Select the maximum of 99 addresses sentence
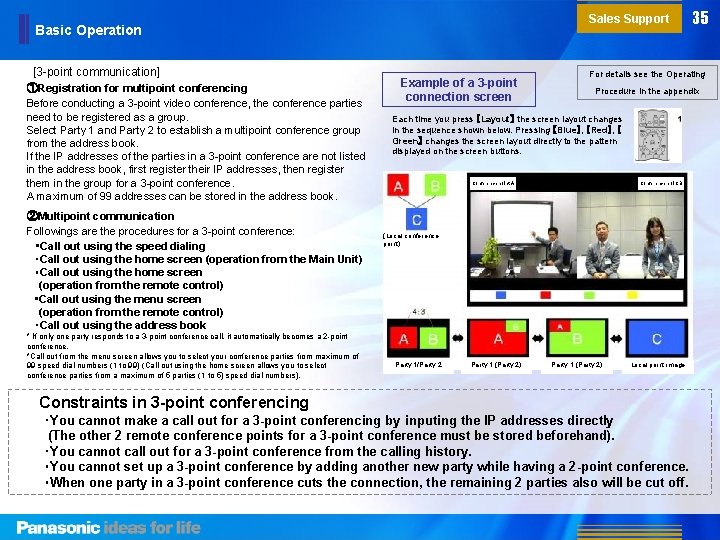Screen dimensions: 720x540 click(x=182, y=197)
